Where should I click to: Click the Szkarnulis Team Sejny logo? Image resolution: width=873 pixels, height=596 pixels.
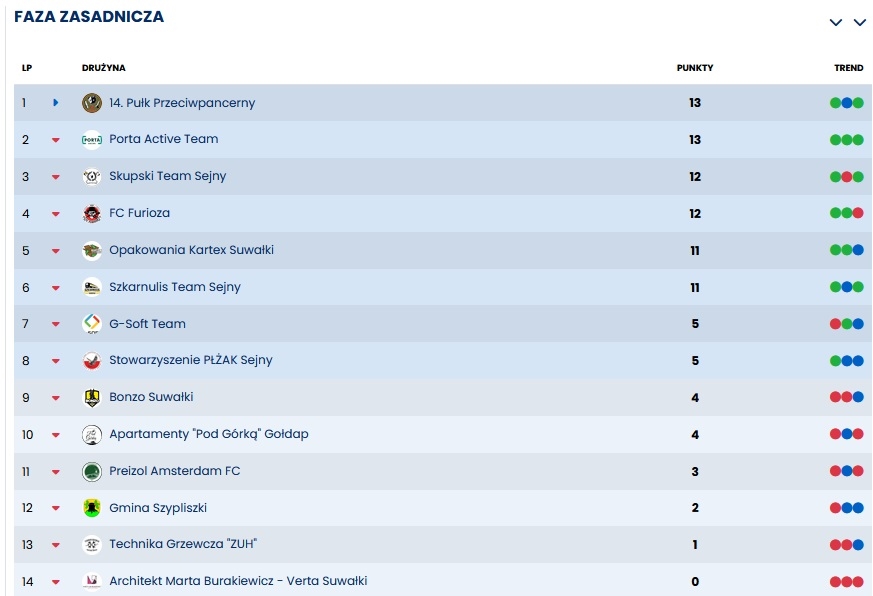[x=92, y=287]
